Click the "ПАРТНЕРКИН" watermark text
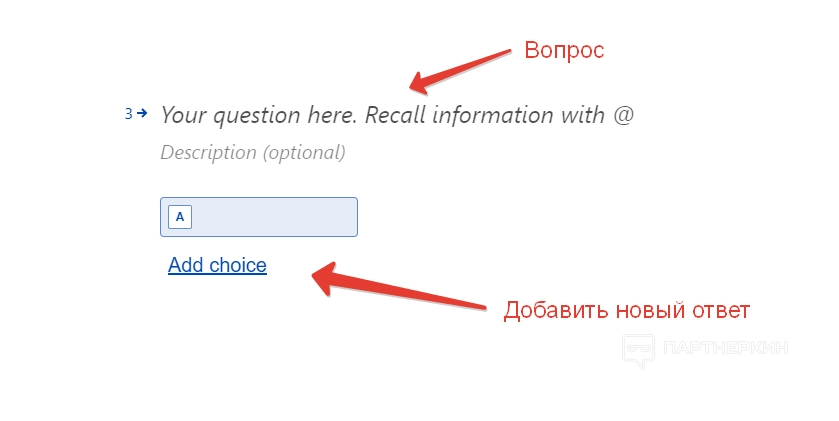Image resolution: width=839 pixels, height=421 pixels. click(727, 348)
